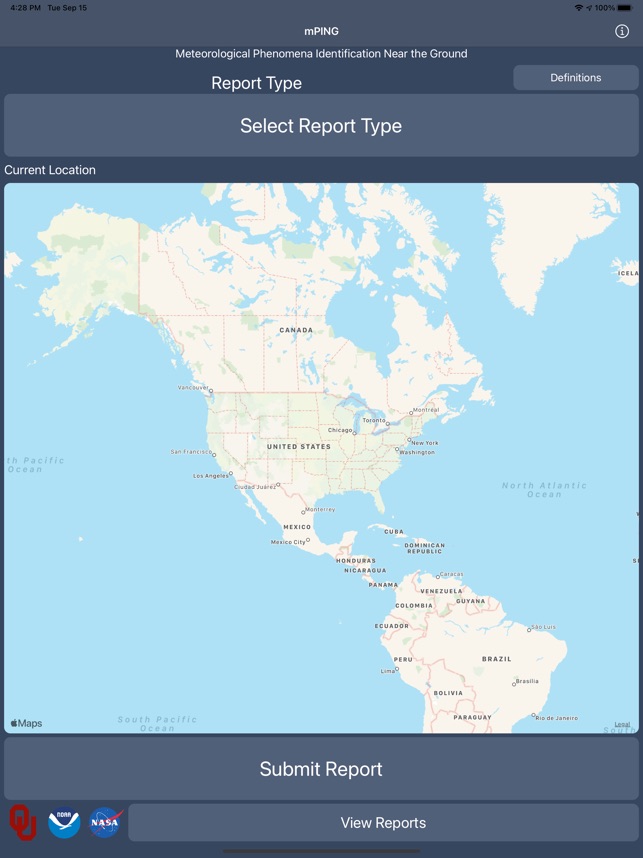This screenshot has height=858, width=643.
Task: Tap the Vancouver marker on the map
Action: 211,390
